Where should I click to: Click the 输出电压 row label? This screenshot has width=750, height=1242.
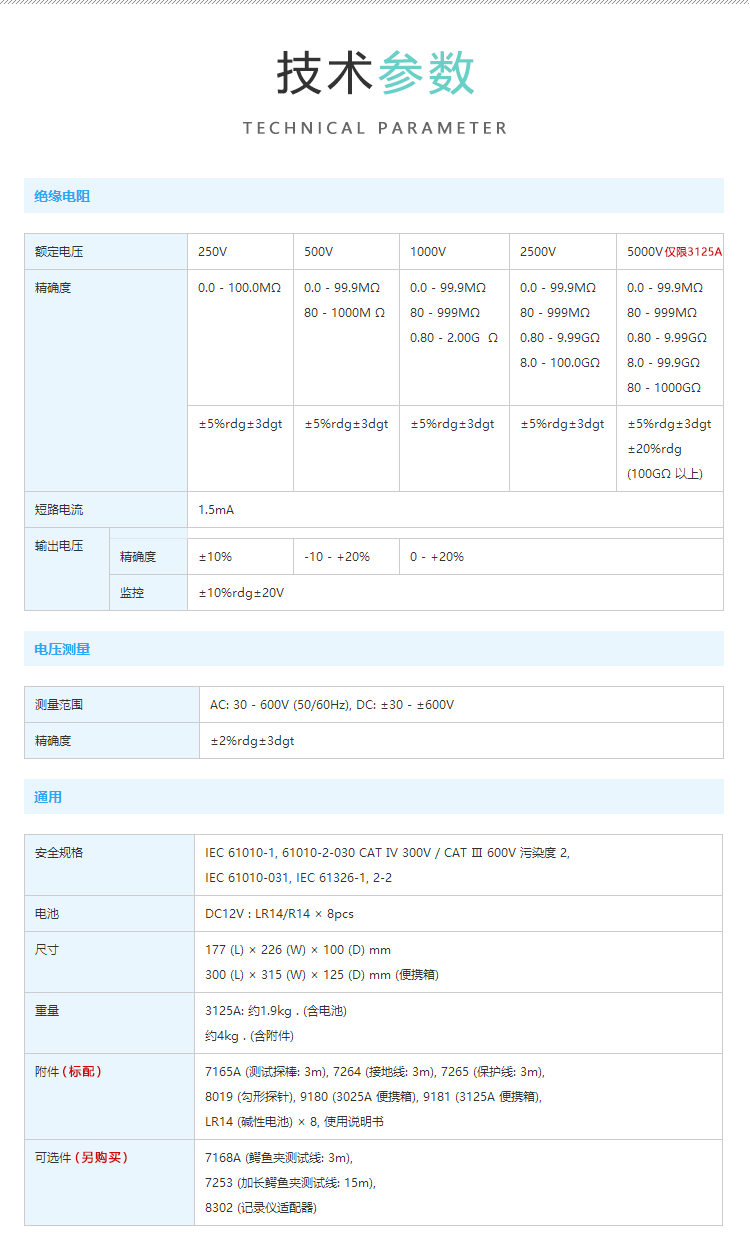point(59,546)
